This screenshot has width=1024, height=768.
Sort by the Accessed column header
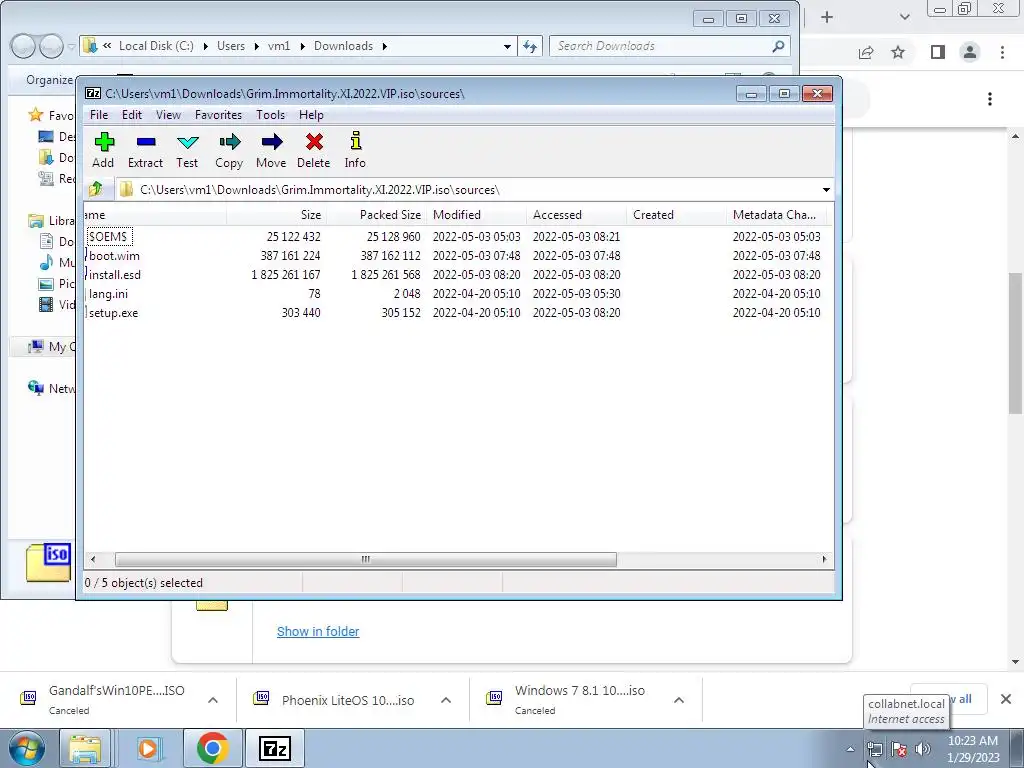point(576,215)
